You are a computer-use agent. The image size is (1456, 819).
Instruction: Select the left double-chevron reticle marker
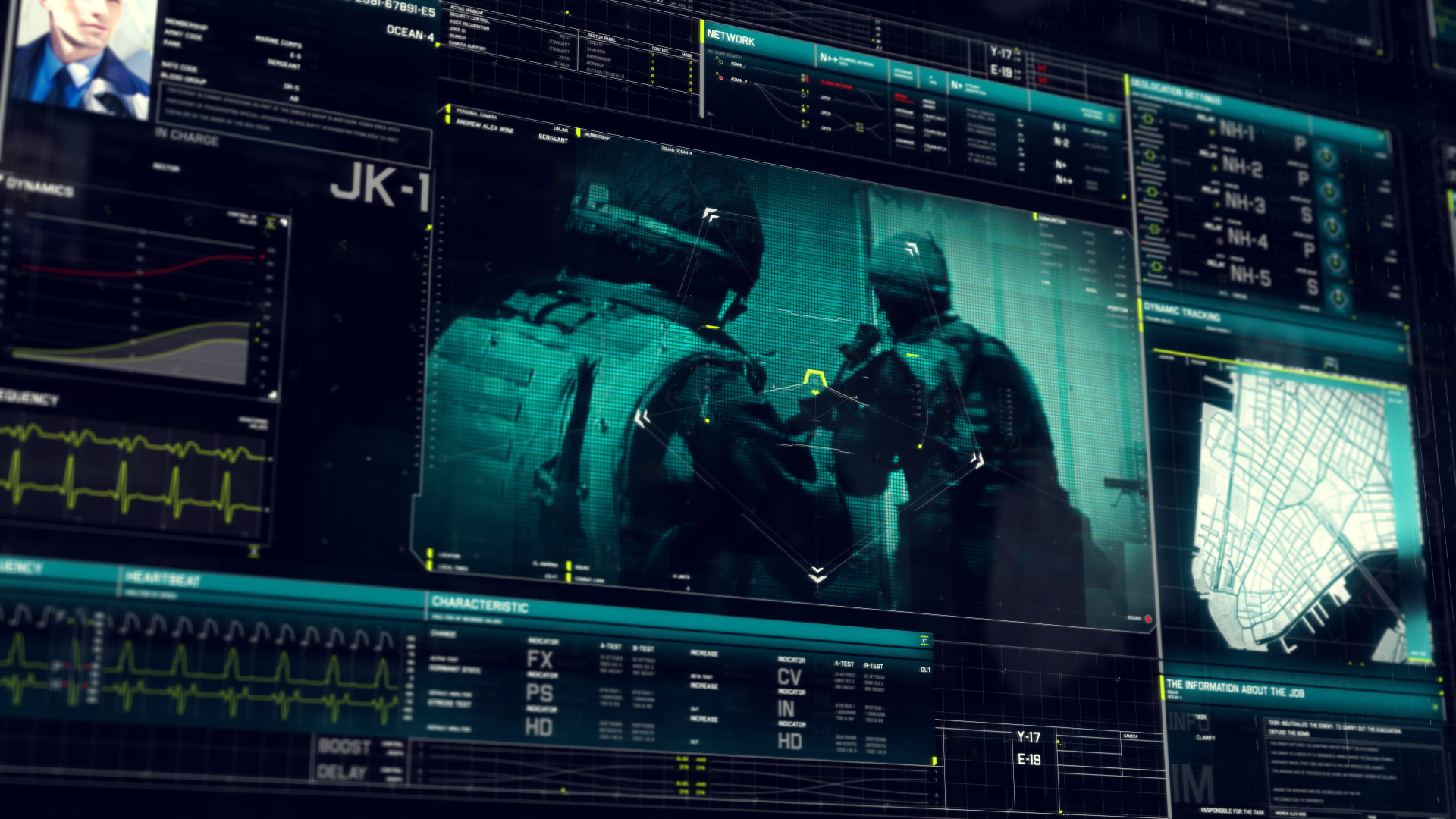(642, 419)
